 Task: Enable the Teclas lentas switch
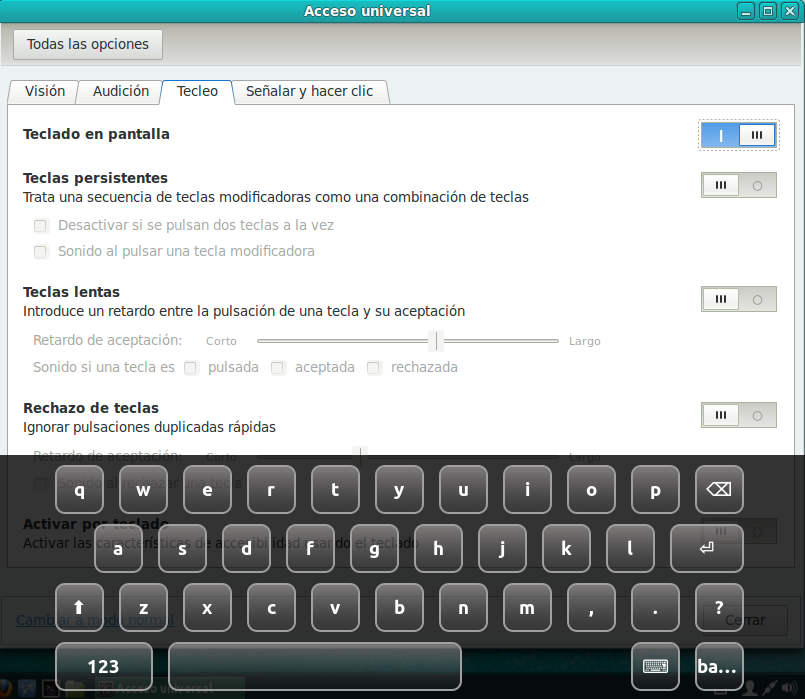(739, 299)
